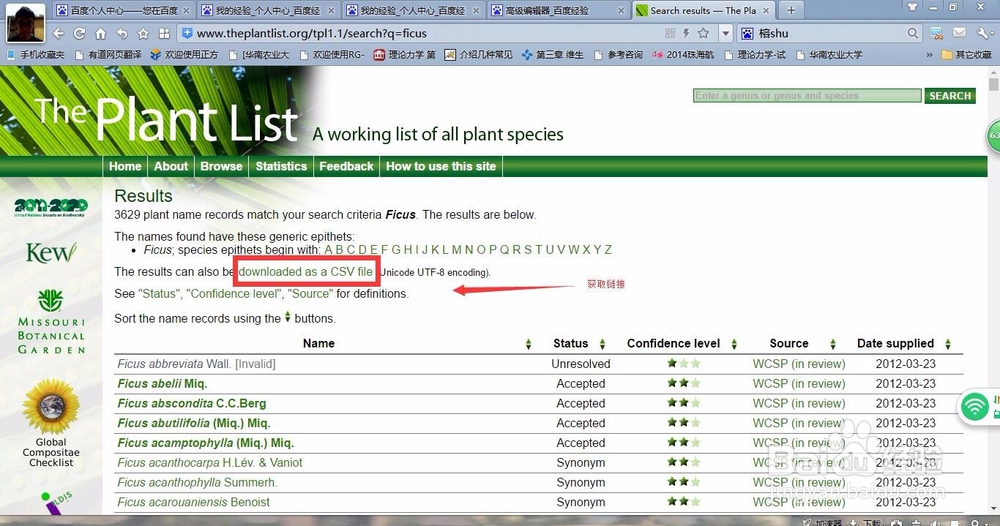The height and width of the screenshot is (526, 1000).
Task: Click WCSP (in review) for Ficus abbreviata
Action: 798,364
